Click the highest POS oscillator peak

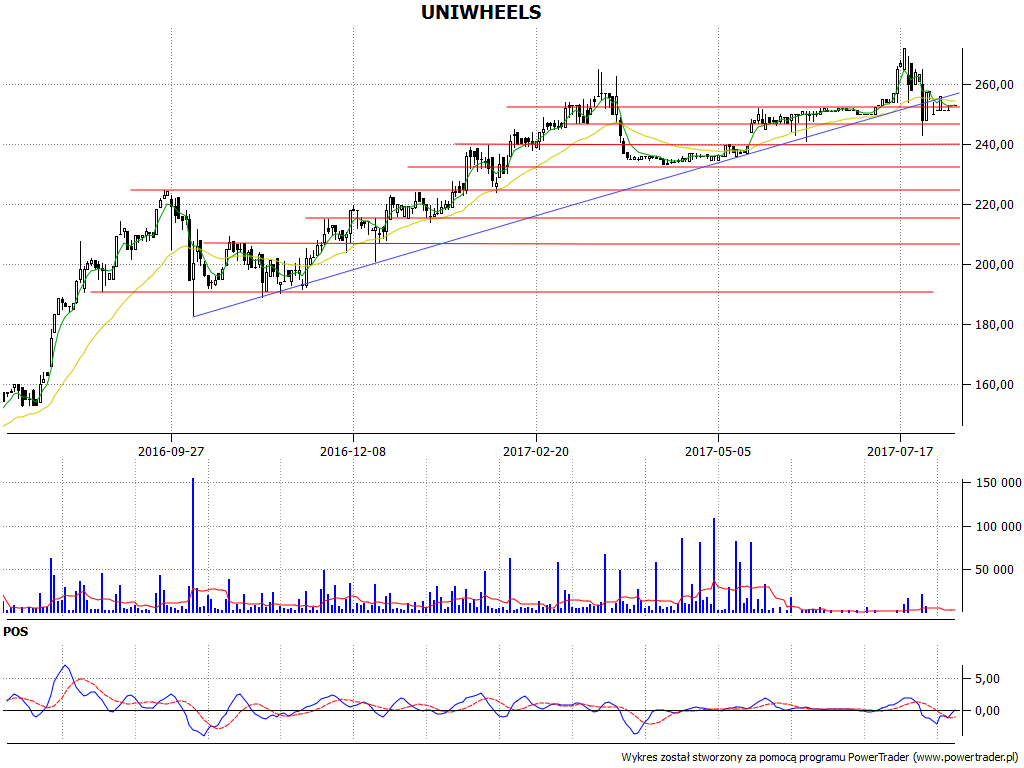64,666
